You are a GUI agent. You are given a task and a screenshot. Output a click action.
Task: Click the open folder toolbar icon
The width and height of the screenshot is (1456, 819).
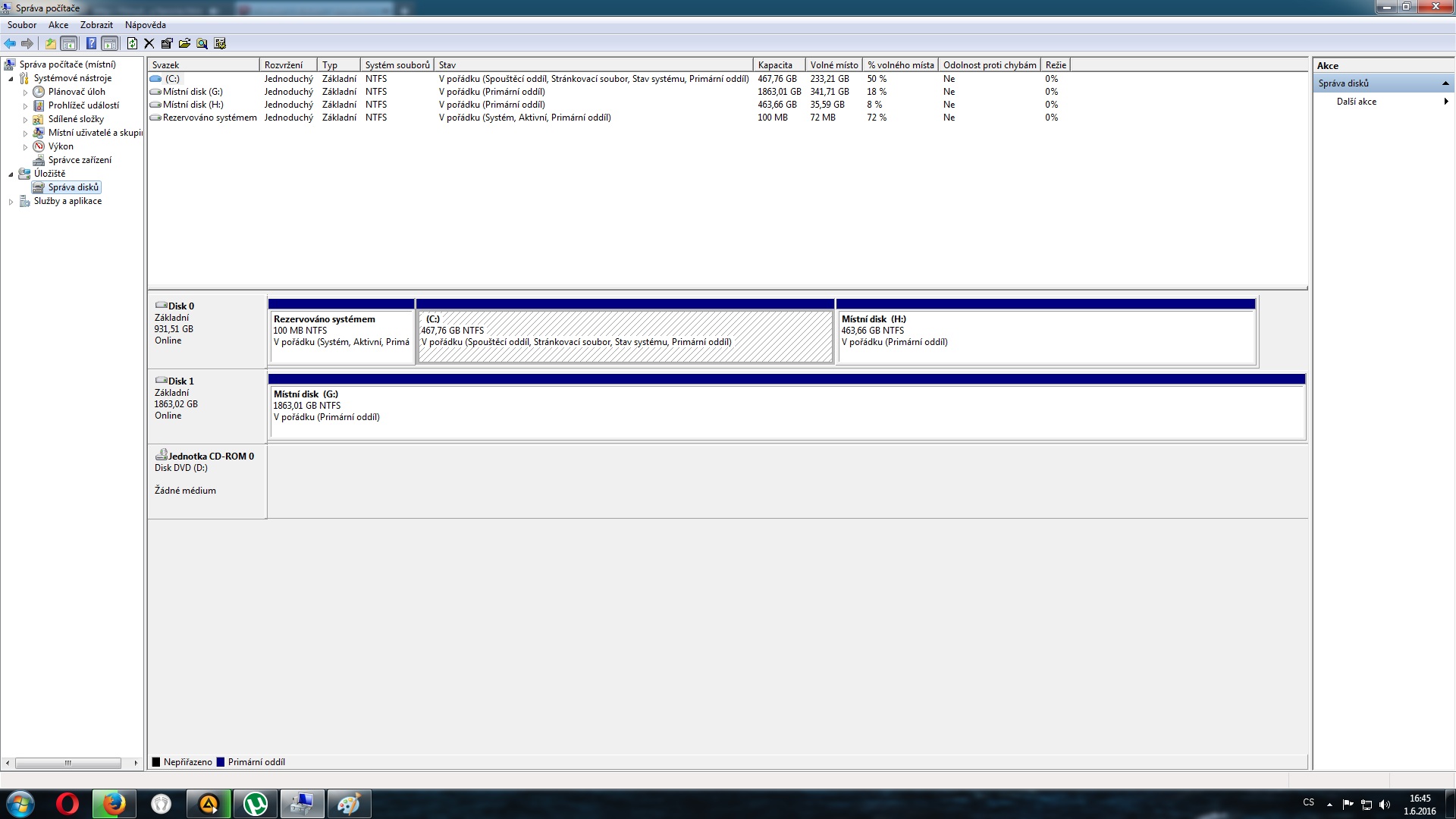tap(184, 44)
